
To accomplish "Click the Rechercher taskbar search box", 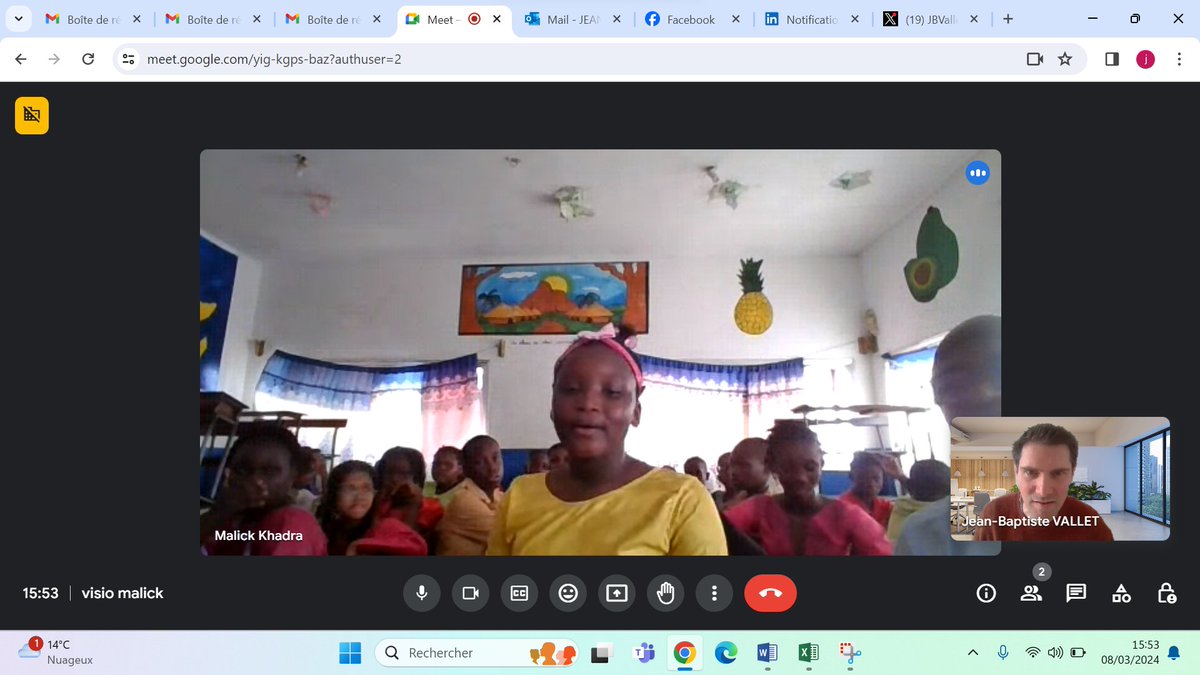I will point(478,653).
